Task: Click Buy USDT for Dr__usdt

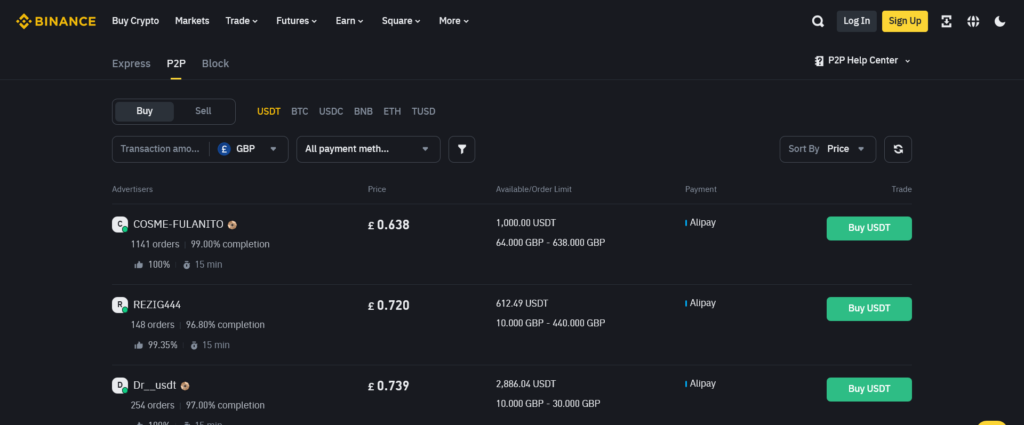Action: (x=869, y=389)
